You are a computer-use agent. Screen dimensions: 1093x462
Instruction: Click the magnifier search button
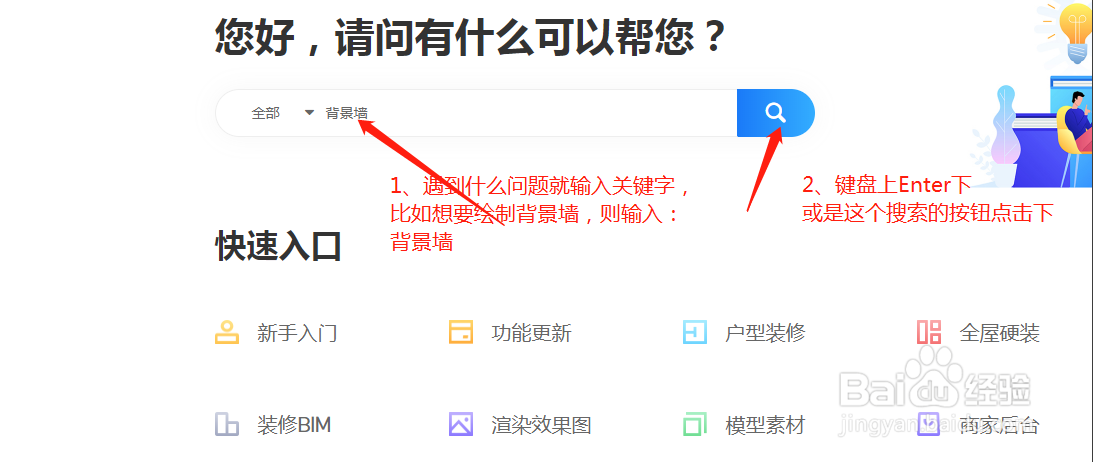pos(775,113)
